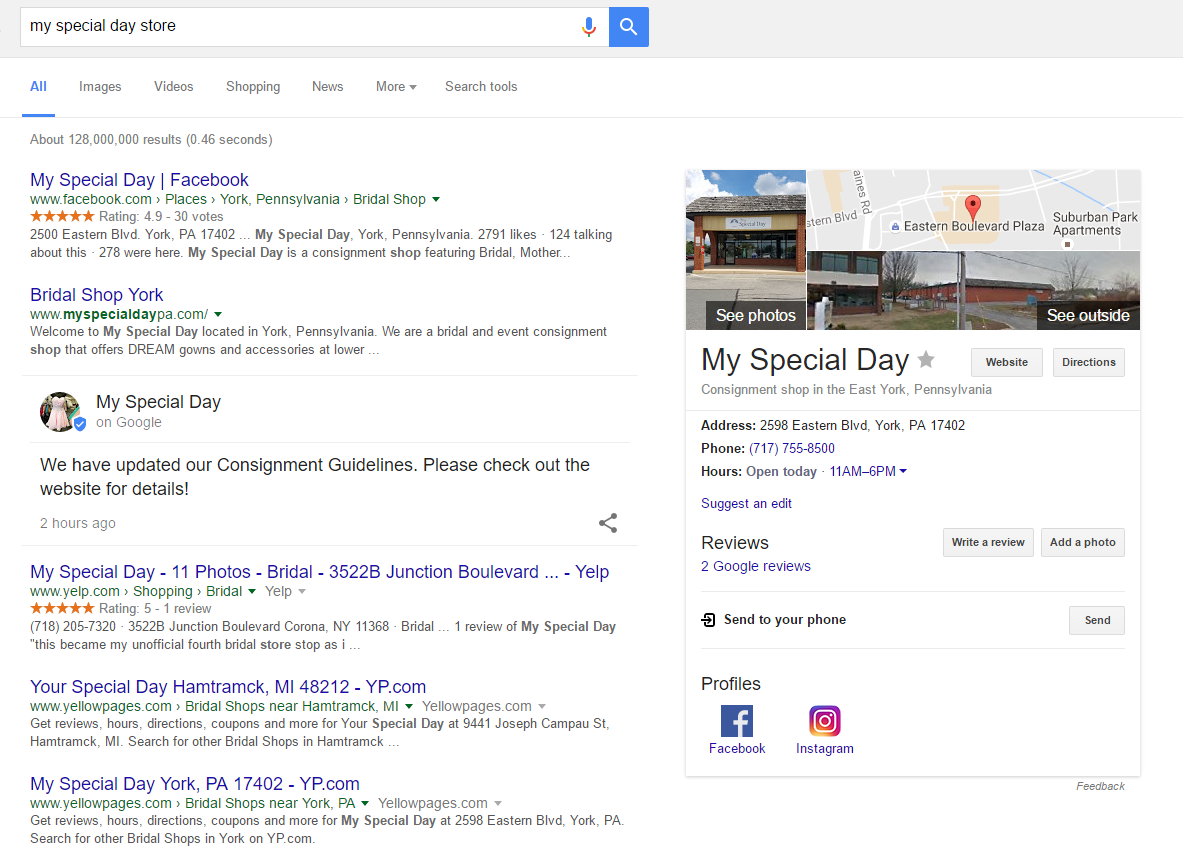The height and width of the screenshot is (863, 1183).
Task: Click 'Rating: 5 - 1 review' text
Action: [x=155, y=609]
